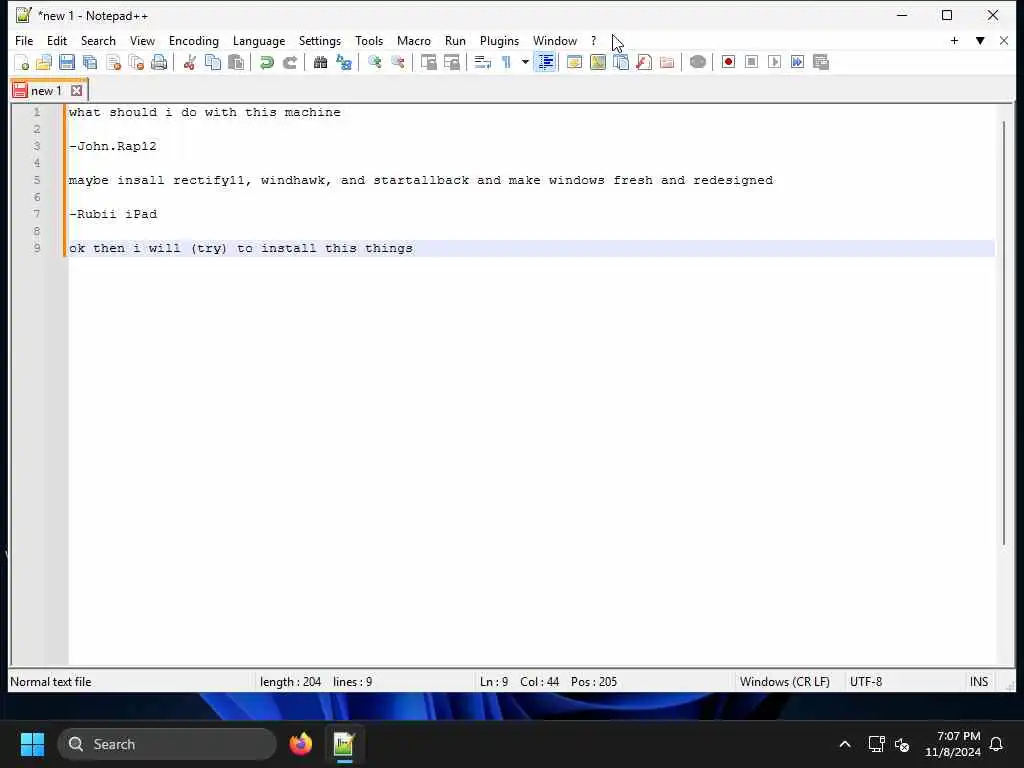Click the Print toolbar icon

click(x=159, y=62)
